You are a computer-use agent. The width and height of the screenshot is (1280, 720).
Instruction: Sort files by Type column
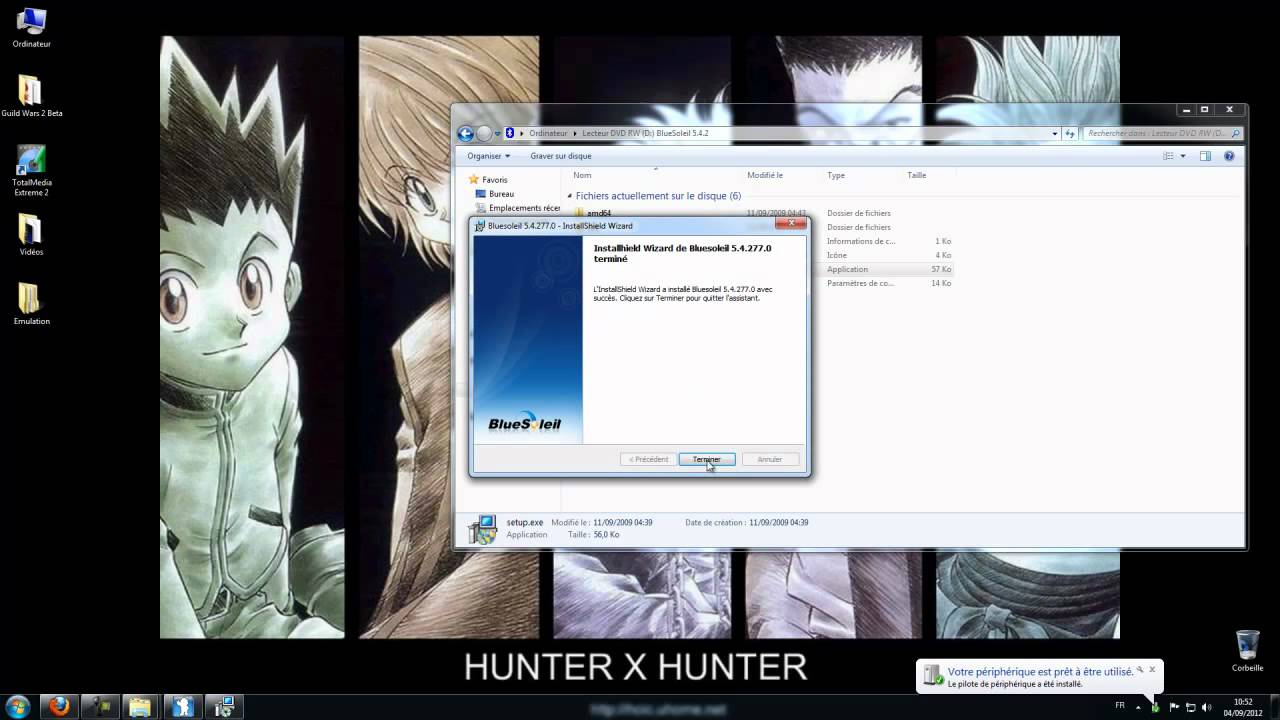pyautogui.click(x=836, y=175)
